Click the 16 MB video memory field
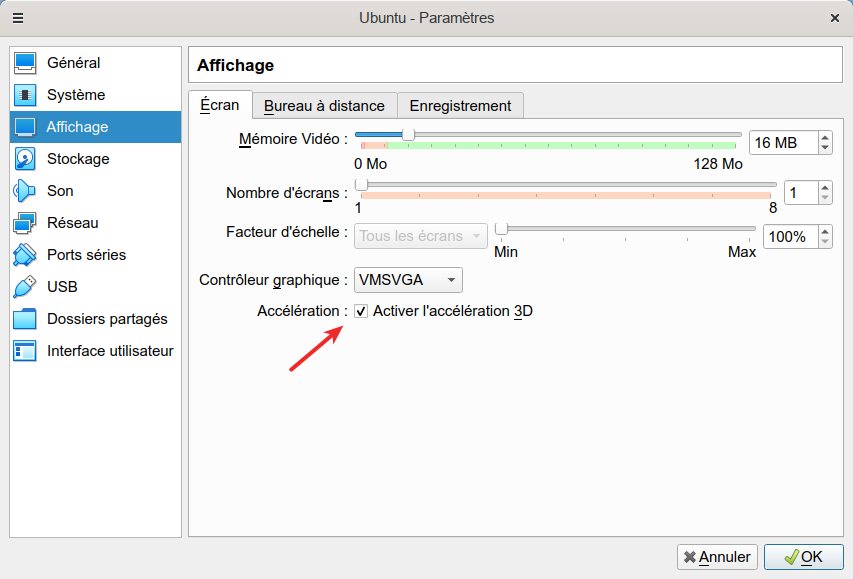 [x=782, y=143]
